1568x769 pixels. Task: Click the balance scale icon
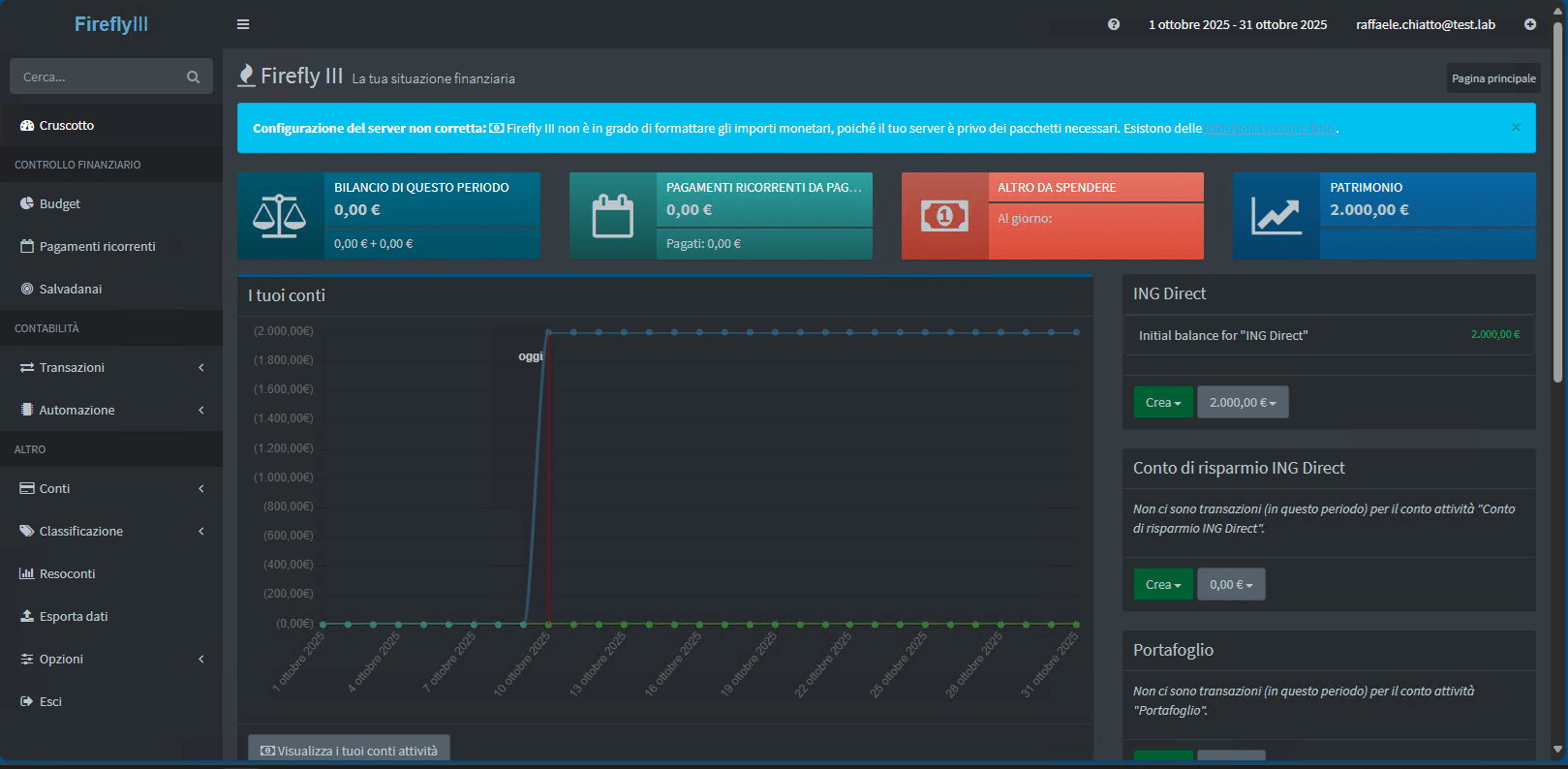pos(280,216)
